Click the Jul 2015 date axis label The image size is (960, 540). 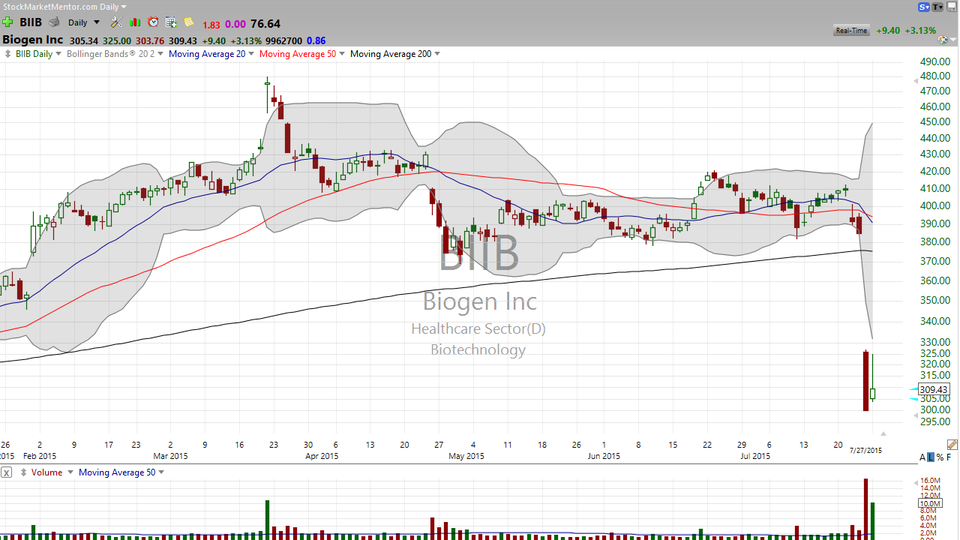coord(755,456)
